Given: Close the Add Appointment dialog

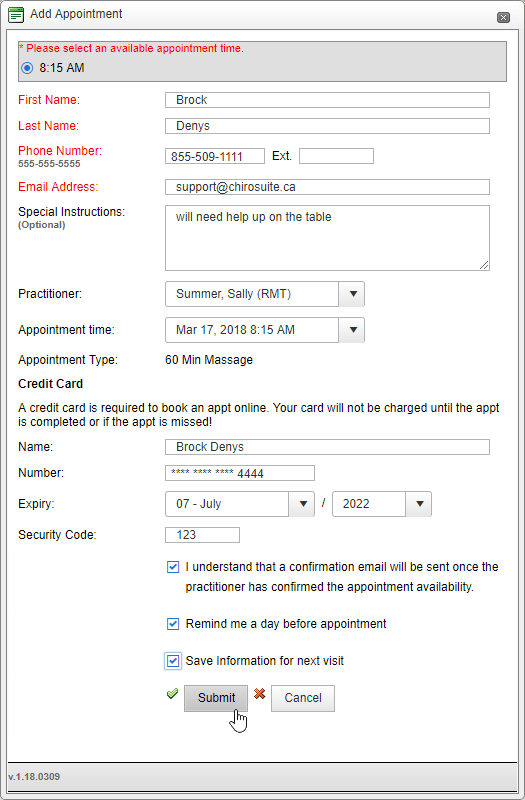Looking at the screenshot, I should point(503,17).
